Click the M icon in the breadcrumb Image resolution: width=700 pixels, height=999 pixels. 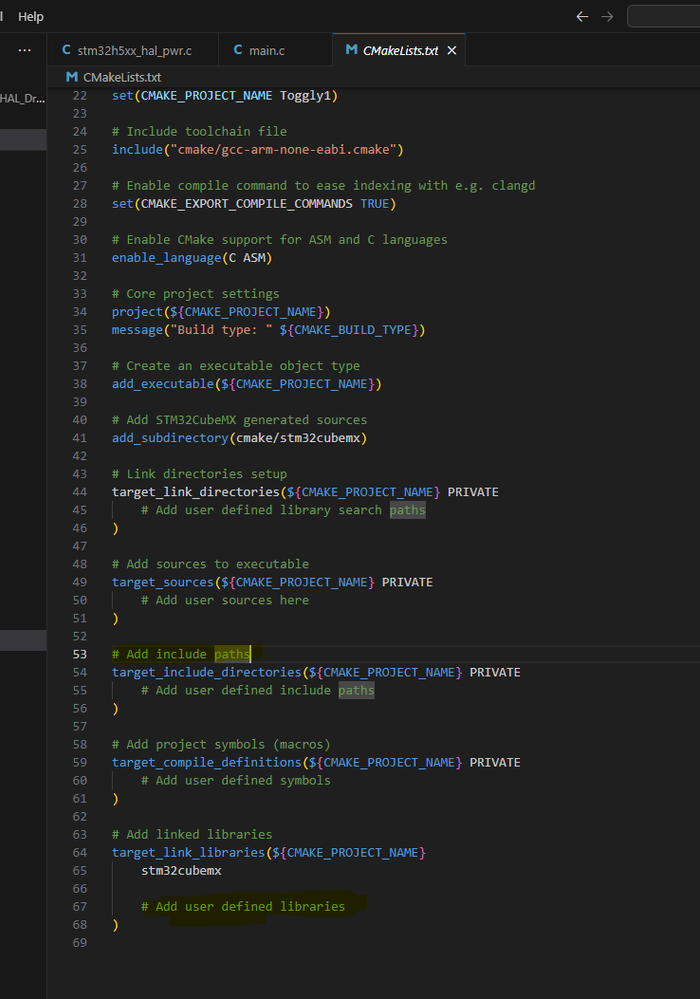pyautogui.click(x=72, y=77)
